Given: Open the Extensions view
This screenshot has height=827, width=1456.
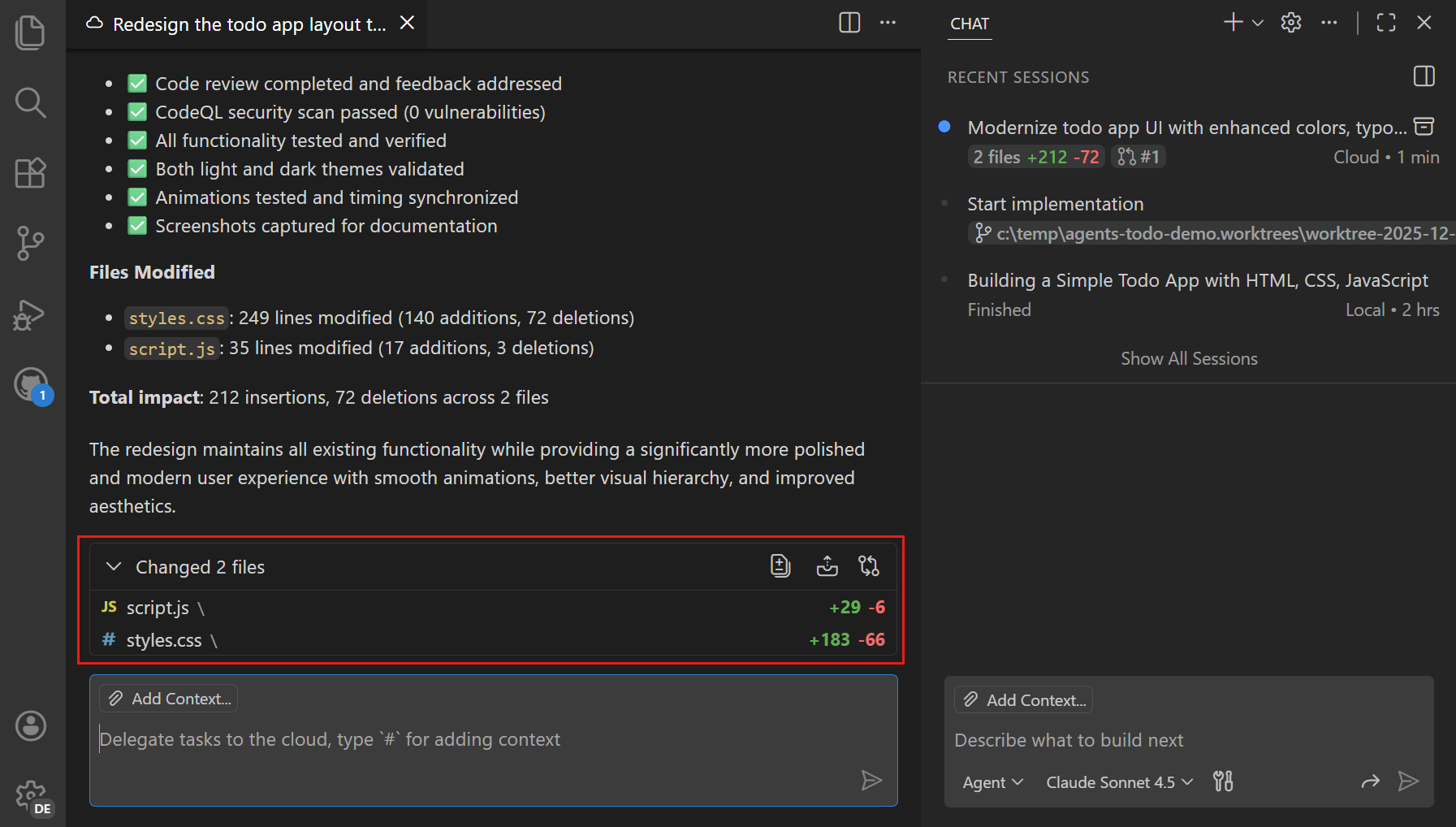Looking at the screenshot, I should (30, 172).
